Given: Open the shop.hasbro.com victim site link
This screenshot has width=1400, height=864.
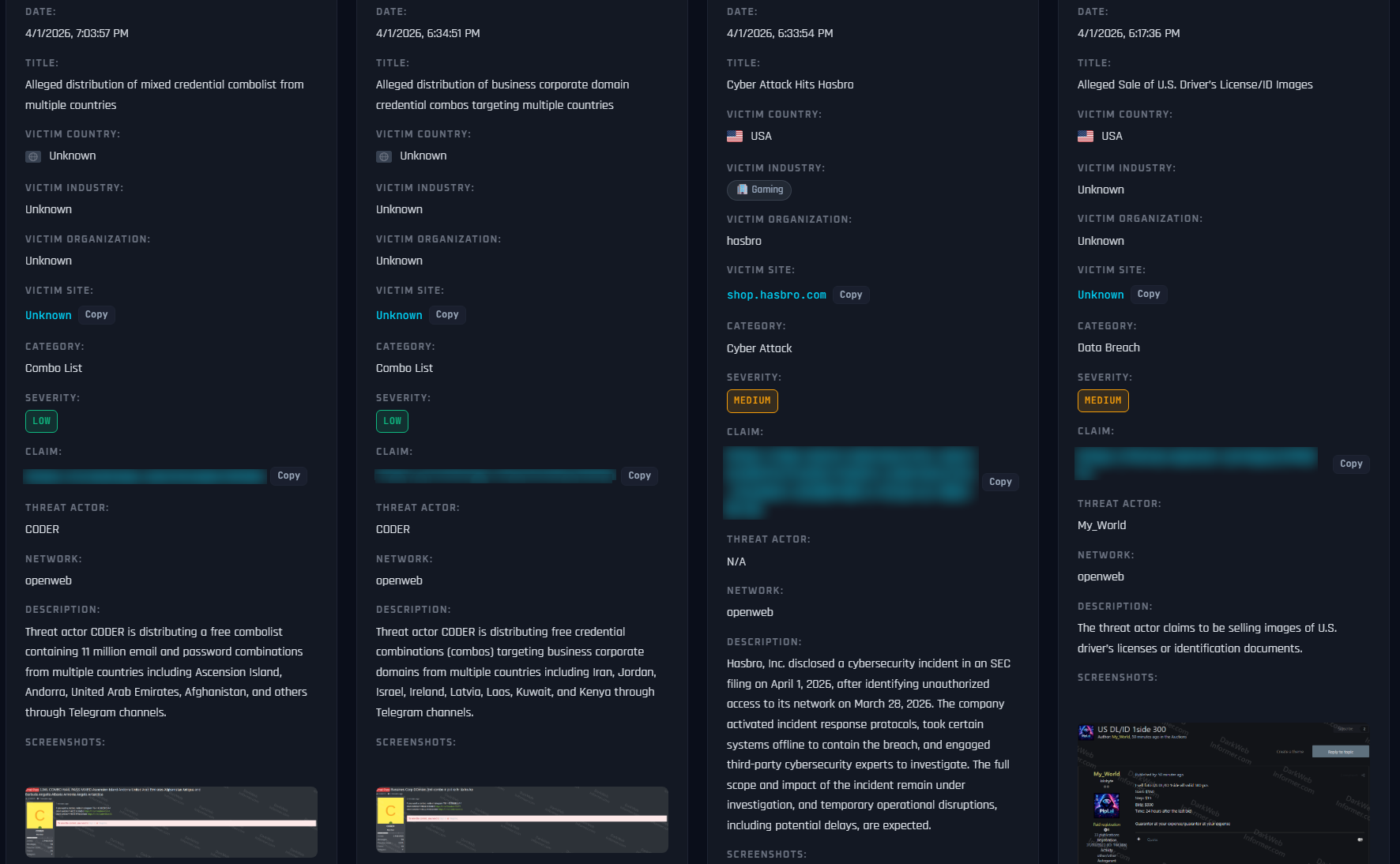Looking at the screenshot, I should tap(776, 295).
